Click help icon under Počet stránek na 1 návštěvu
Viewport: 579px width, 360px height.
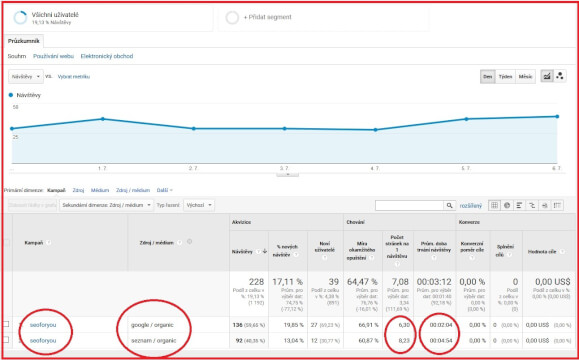397,264
